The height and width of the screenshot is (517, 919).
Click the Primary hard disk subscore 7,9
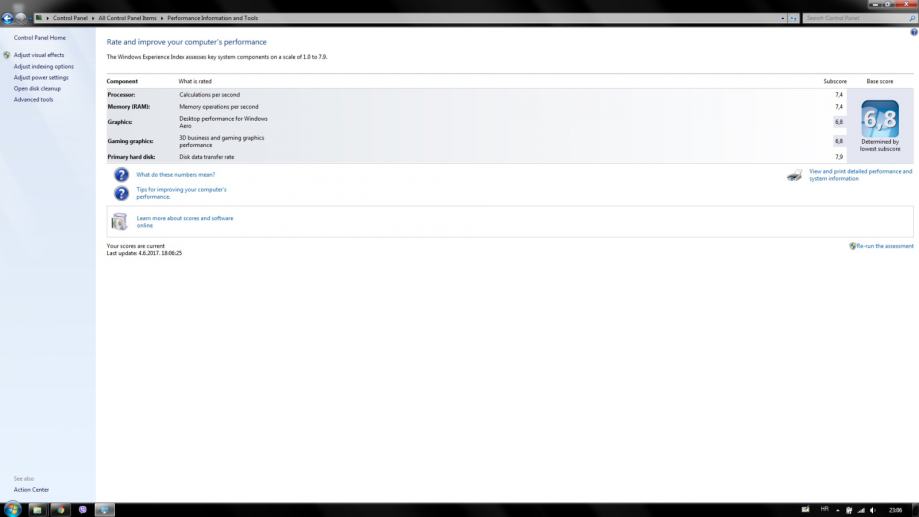(x=839, y=157)
